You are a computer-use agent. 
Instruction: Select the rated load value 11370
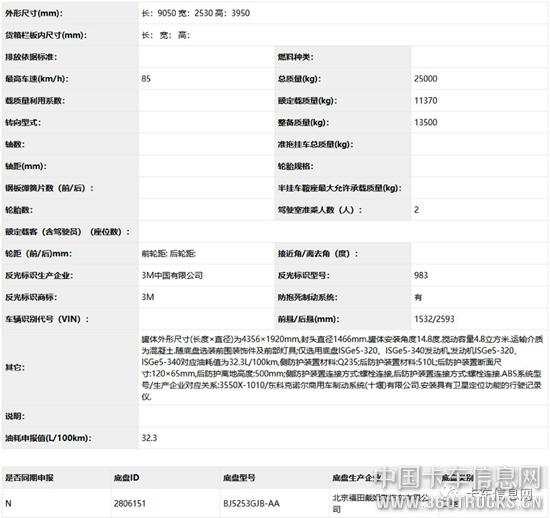[425, 101]
